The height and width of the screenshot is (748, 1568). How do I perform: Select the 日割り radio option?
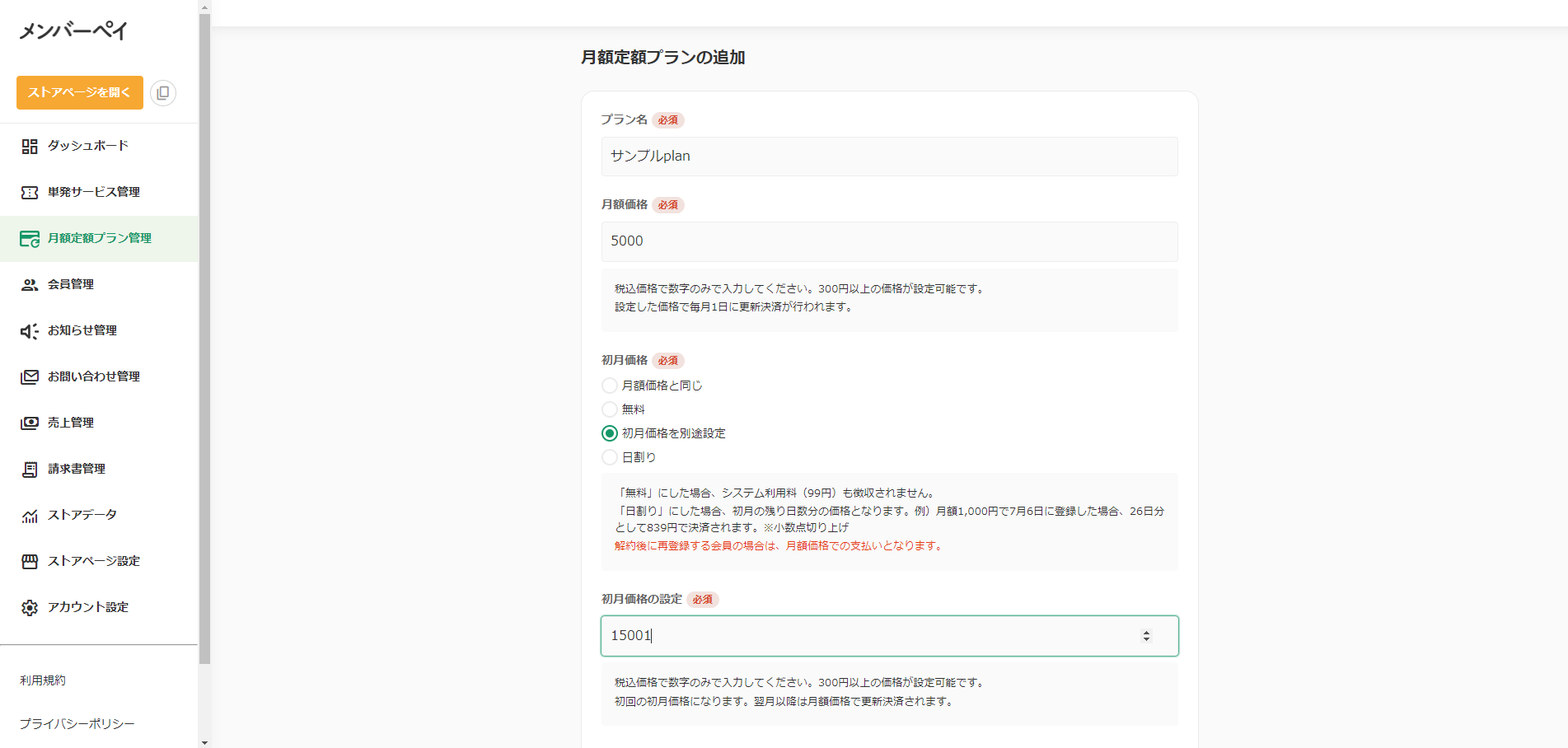[x=610, y=457]
